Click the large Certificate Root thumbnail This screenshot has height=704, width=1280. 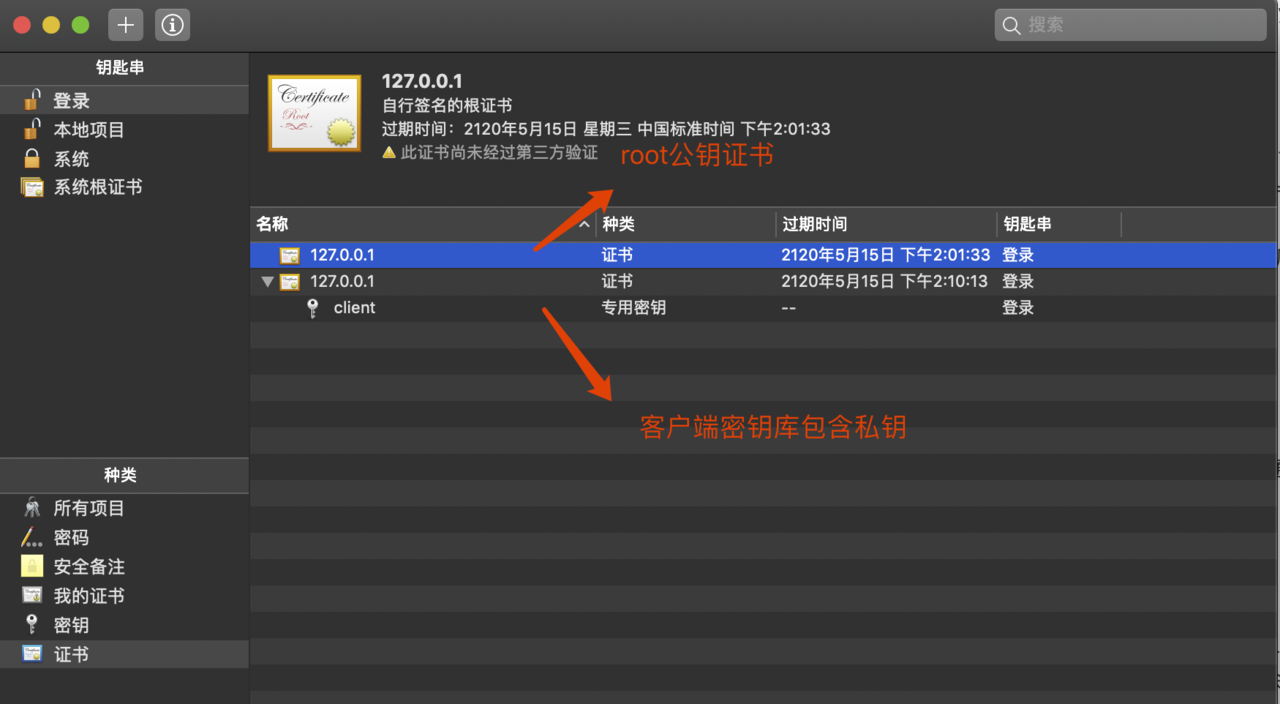pos(314,113)
